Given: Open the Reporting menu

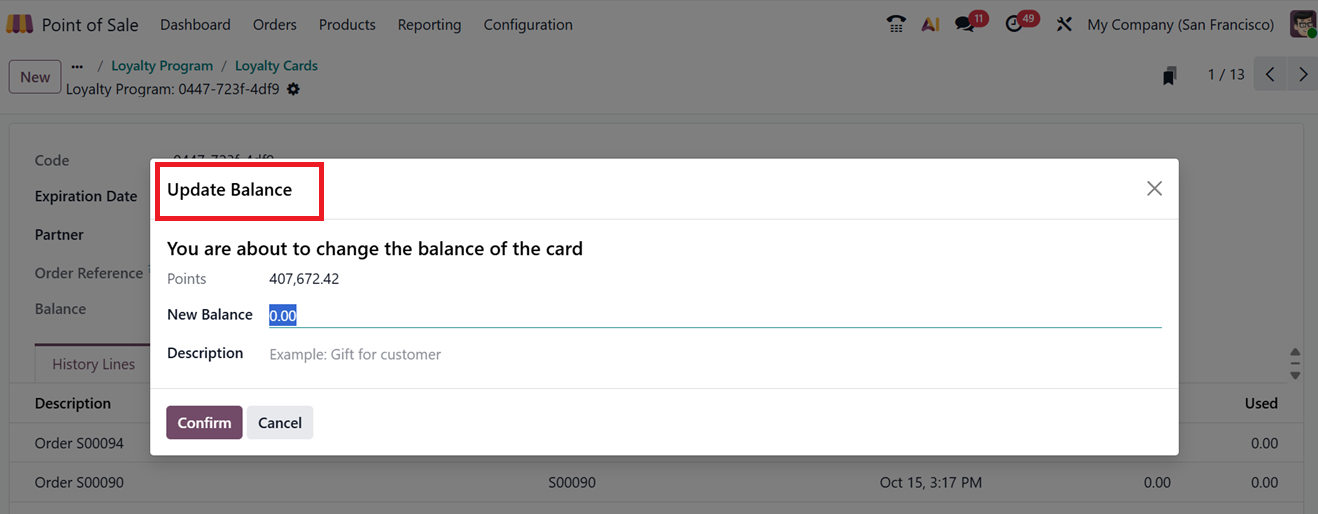Looking at the screenshot, I should [x=429, y=24].
